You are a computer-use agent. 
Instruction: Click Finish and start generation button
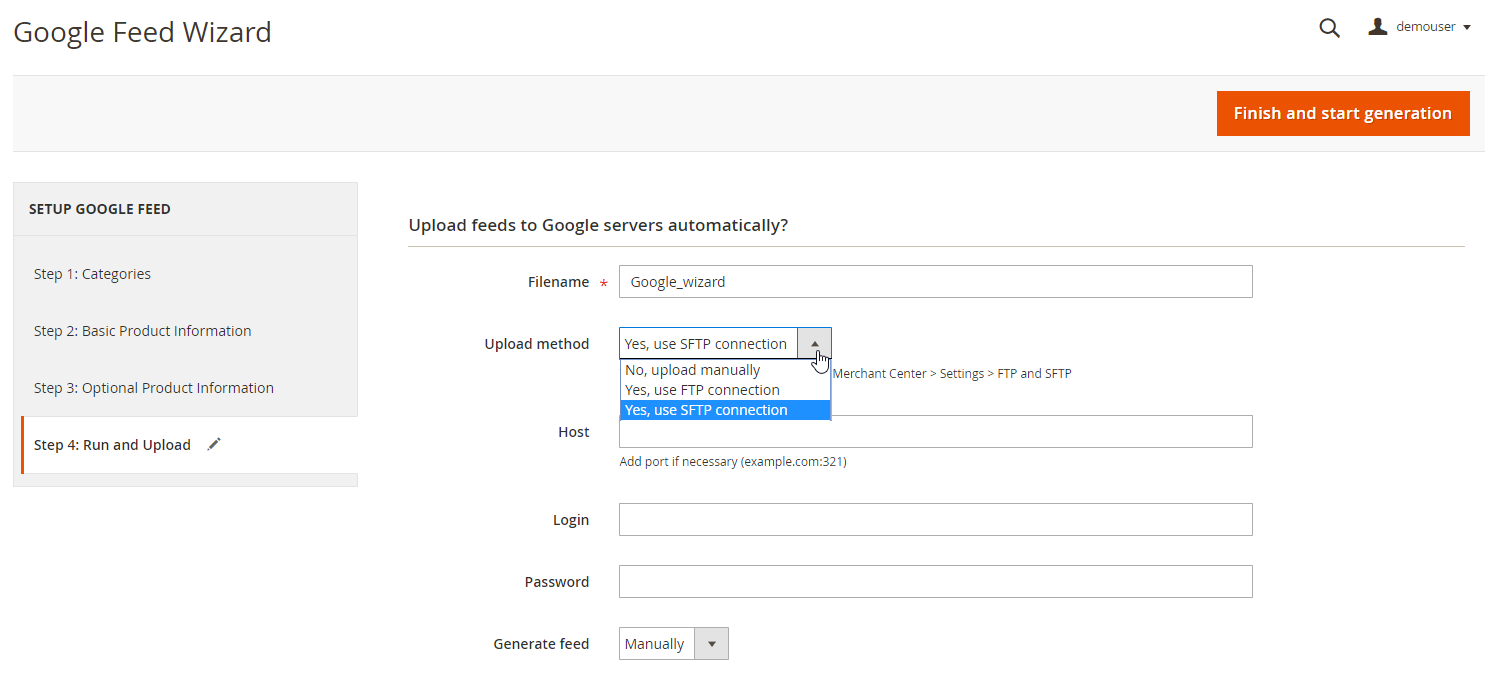[1343, 113]
